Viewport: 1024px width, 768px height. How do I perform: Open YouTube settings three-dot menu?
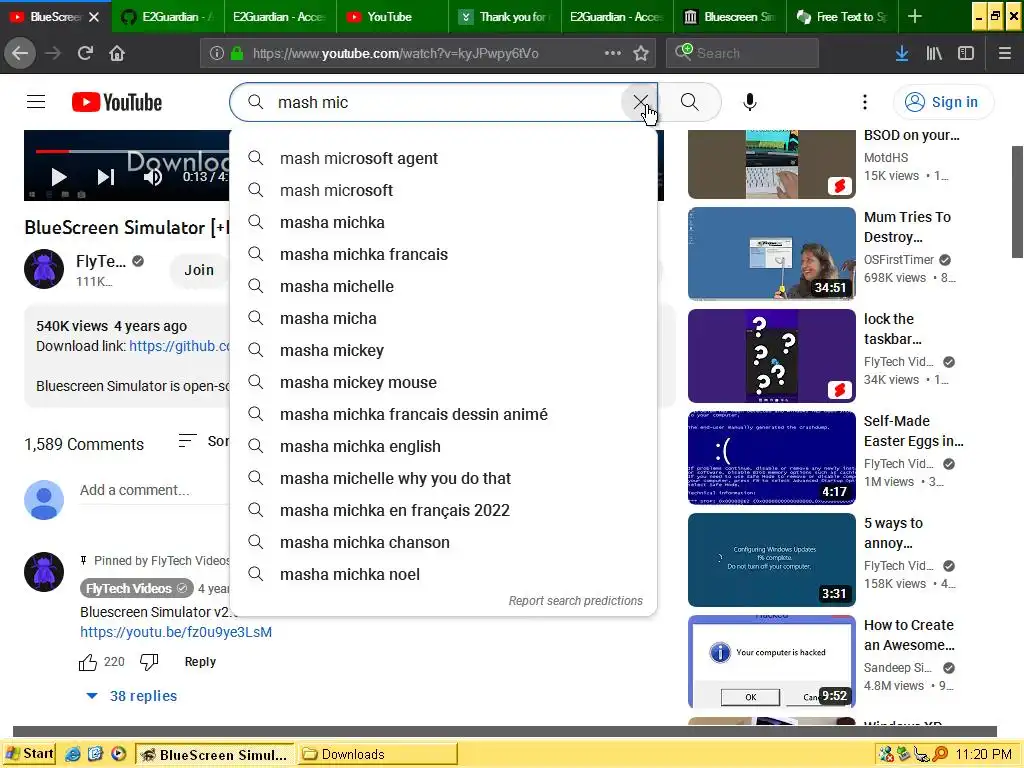865,102
